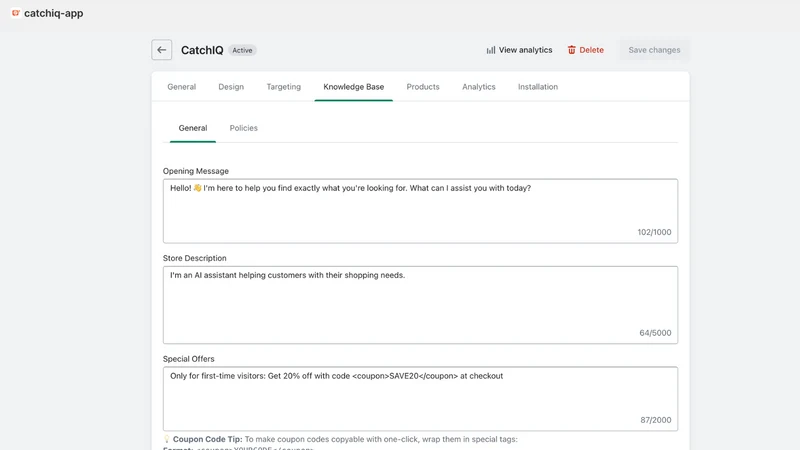Switch to the Policies sub-tab
Viewport: 800px width, 450px height.
pyautogui.click(x=243, y=128)
